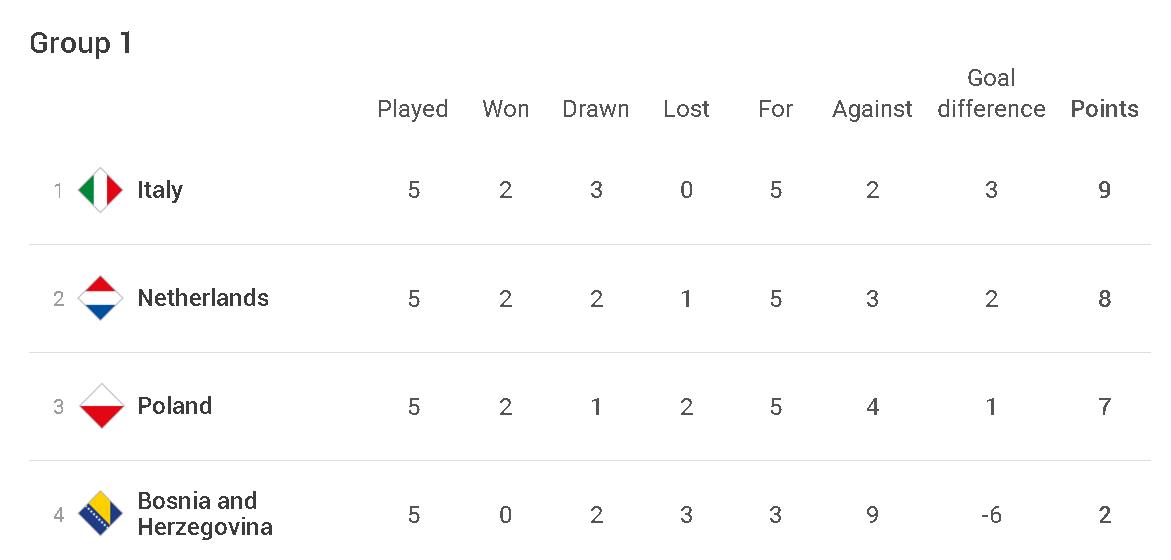Select the Poland team name
This screenshot has height=560, width=1171.
pos(175,406)
